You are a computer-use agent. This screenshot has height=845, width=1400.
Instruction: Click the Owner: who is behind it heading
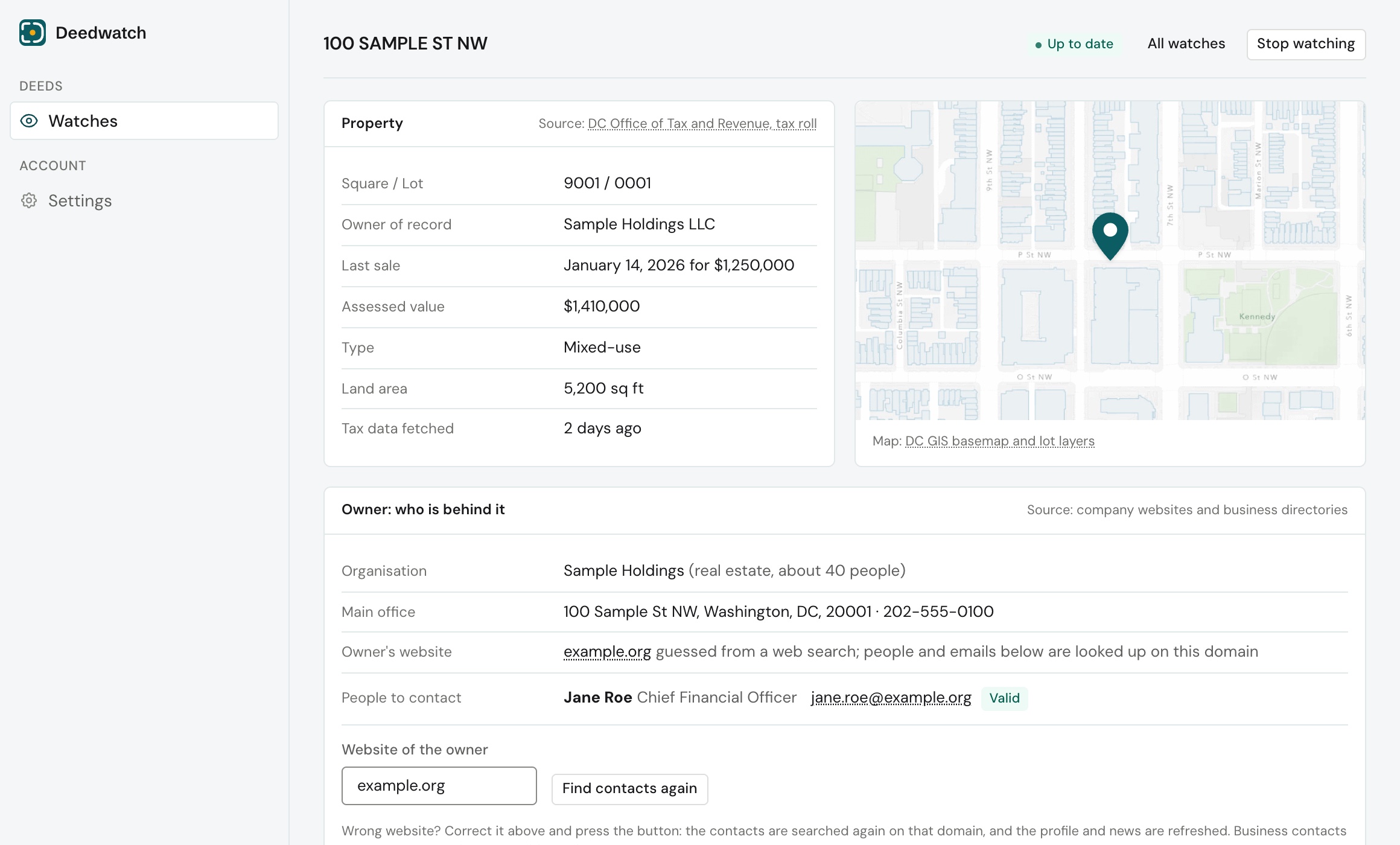pos(423,509)
